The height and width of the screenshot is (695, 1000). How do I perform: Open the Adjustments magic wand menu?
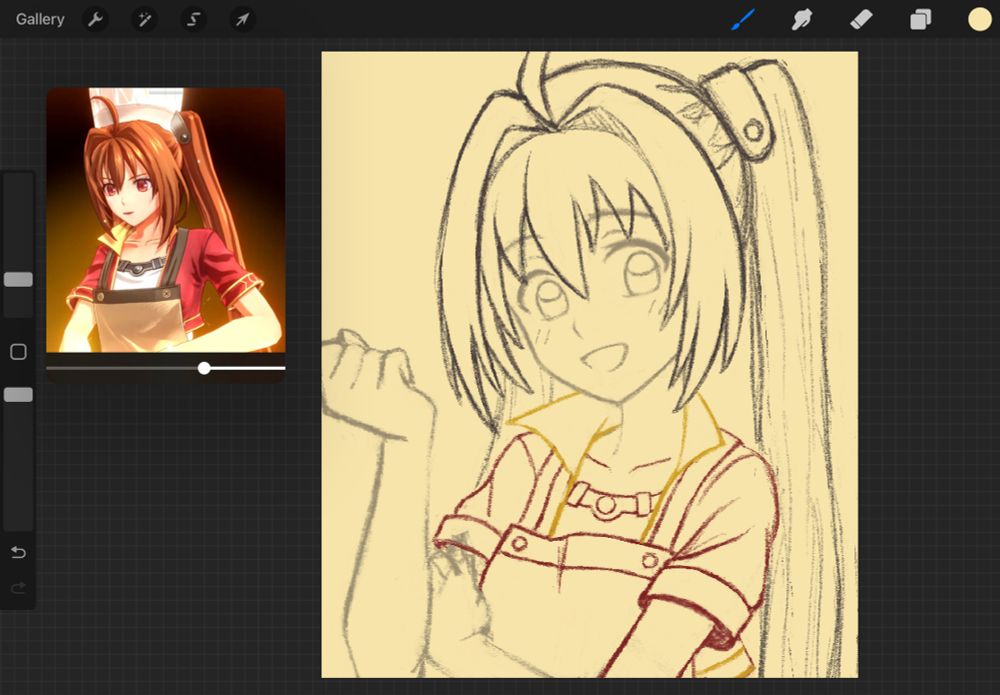click(144, 19)
